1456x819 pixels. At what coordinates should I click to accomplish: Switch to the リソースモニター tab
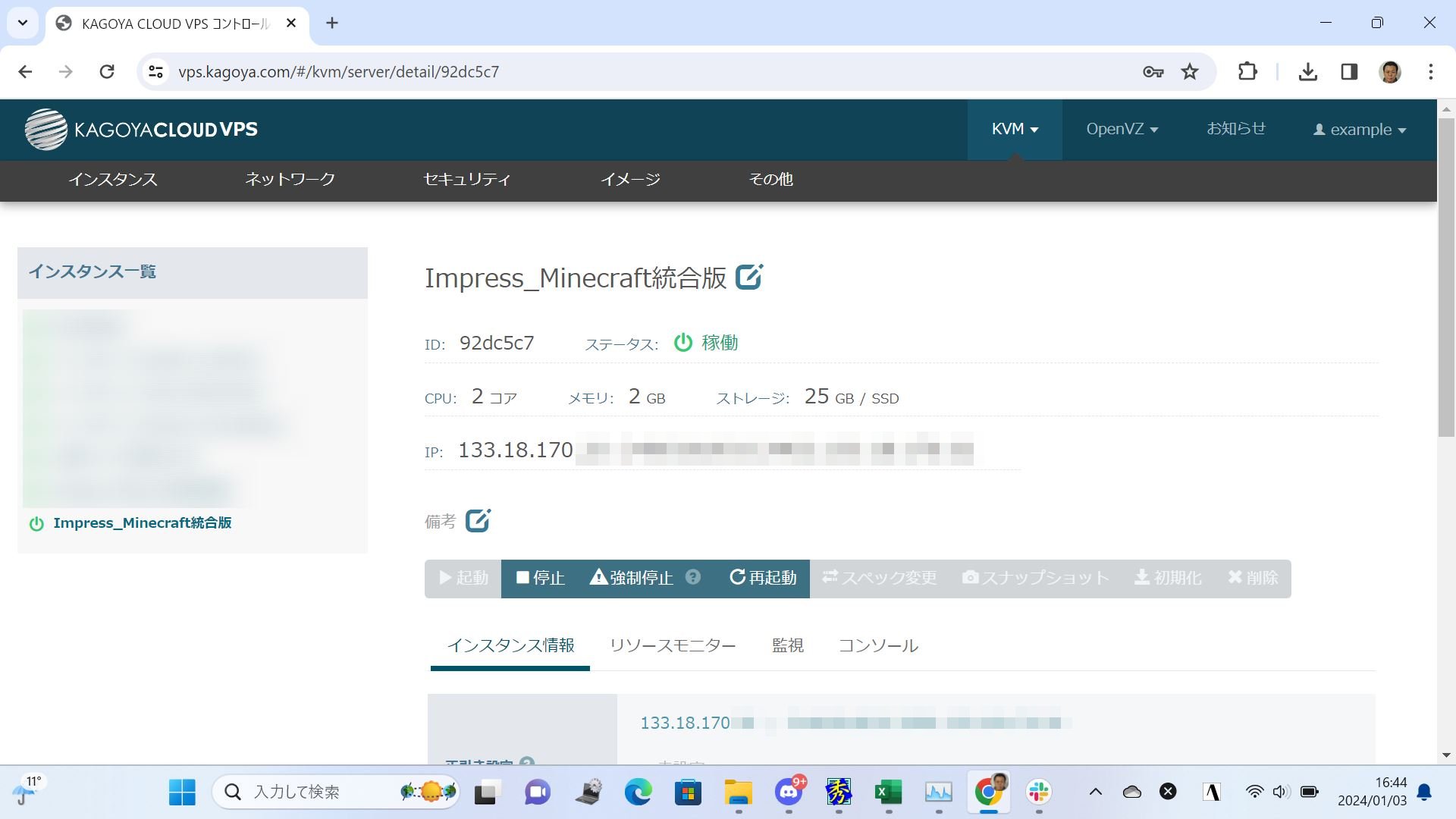(673, 645)
